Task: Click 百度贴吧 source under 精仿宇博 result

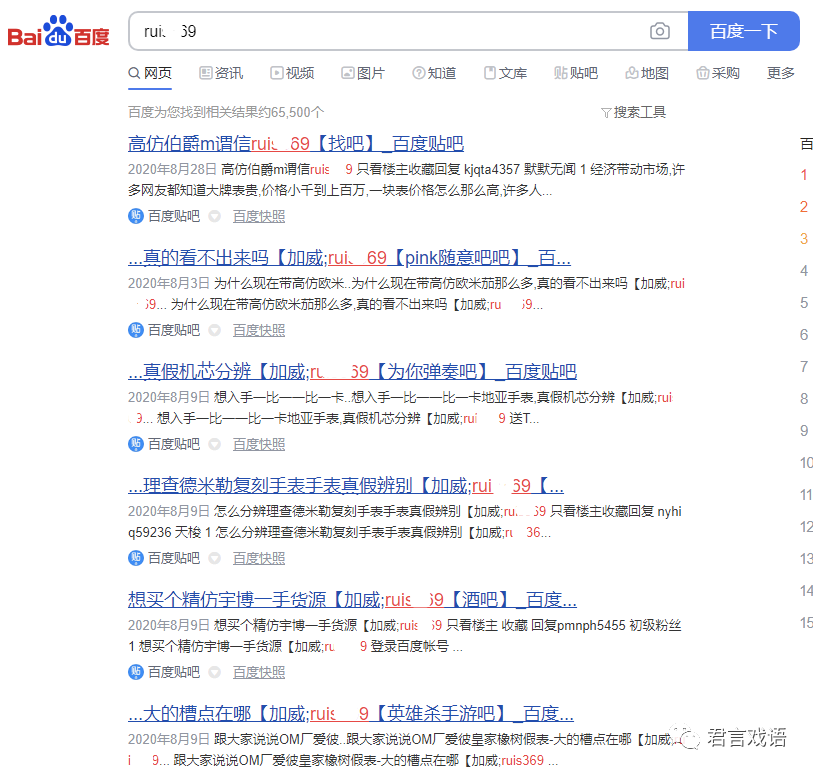Action: 174,672
